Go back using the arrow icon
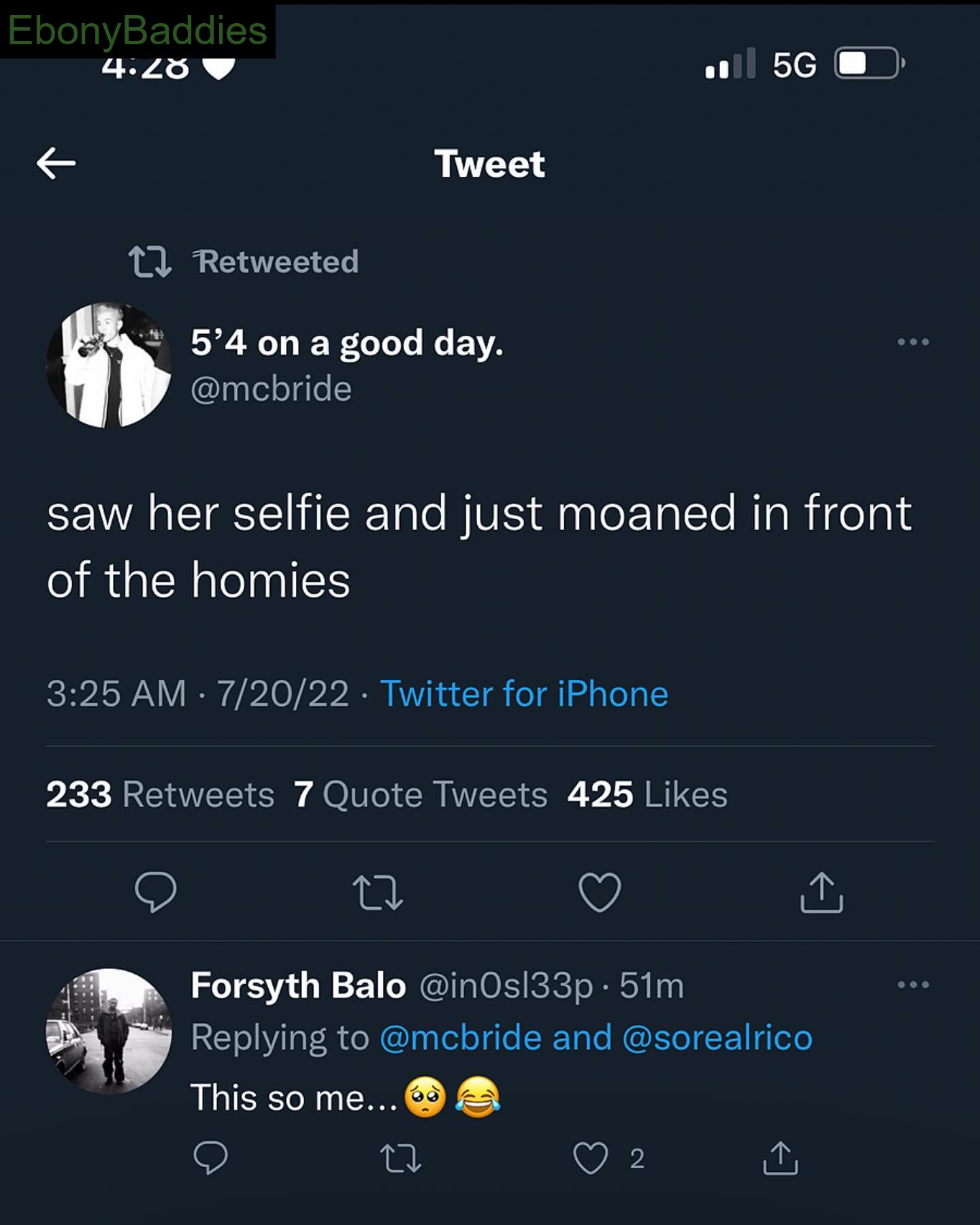Image resolution: width=980 pixels, height=1225 pixels. tap(56, 163)
